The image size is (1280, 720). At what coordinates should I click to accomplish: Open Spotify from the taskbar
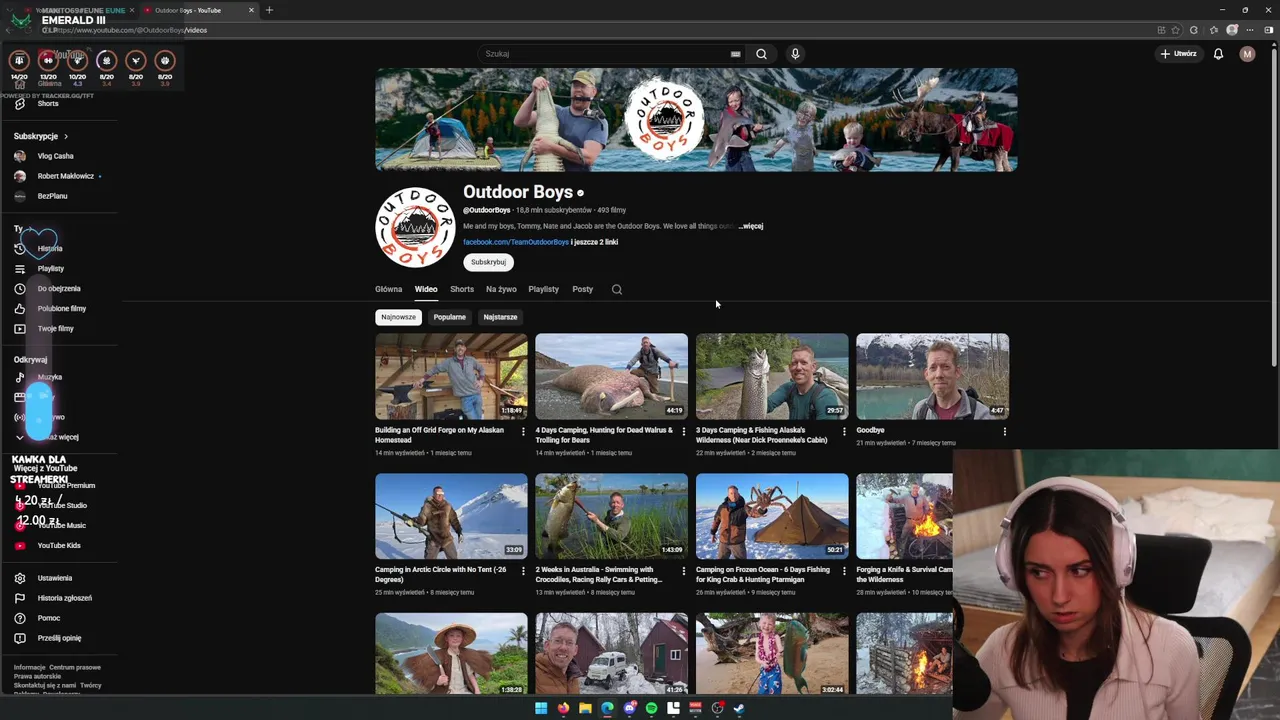coord(651,708)
